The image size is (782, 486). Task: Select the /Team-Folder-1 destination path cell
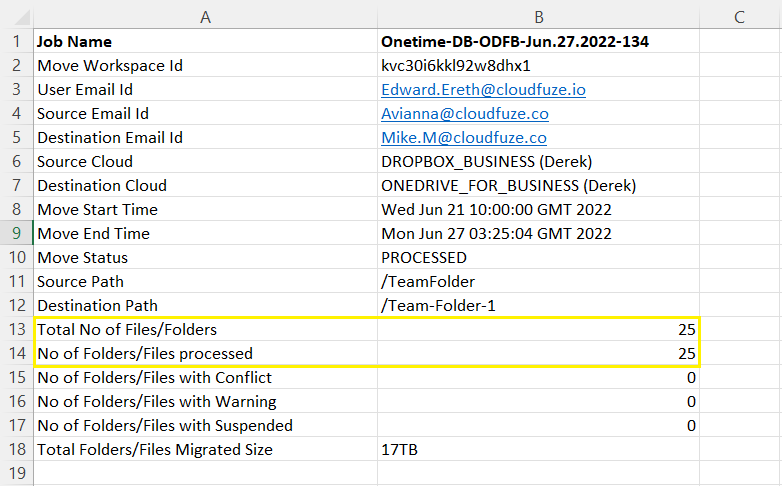[538, 306]
